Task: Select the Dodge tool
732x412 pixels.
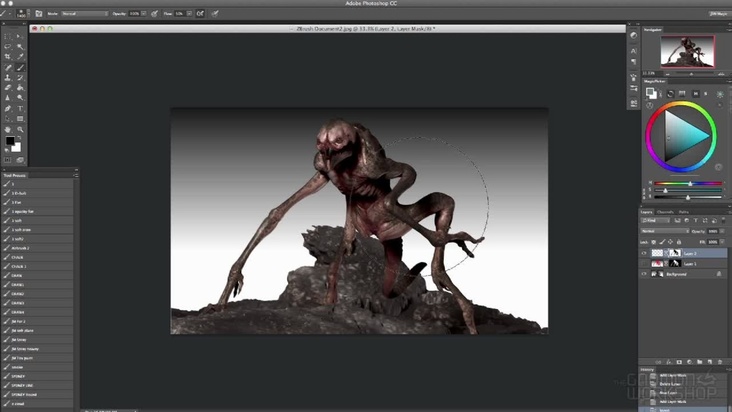Action: [20, 98]
